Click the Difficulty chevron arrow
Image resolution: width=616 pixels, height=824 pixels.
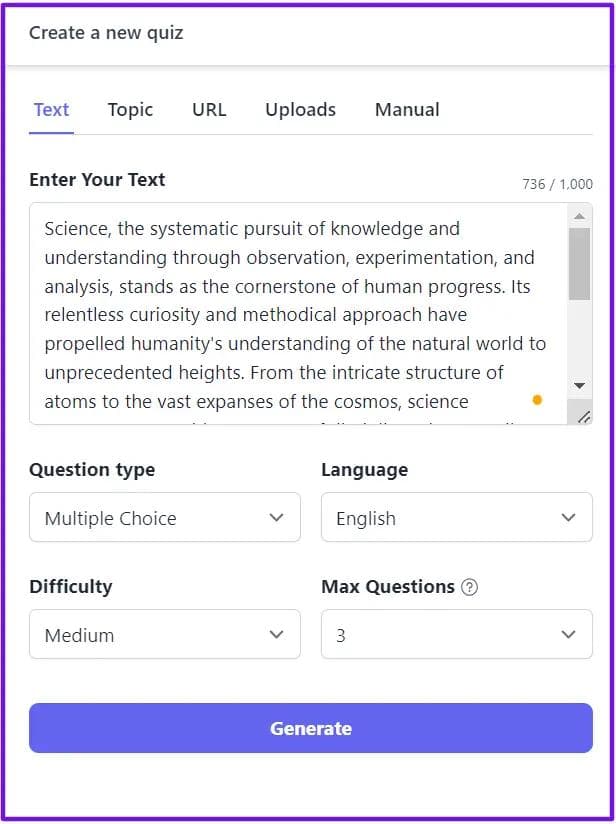276,634
